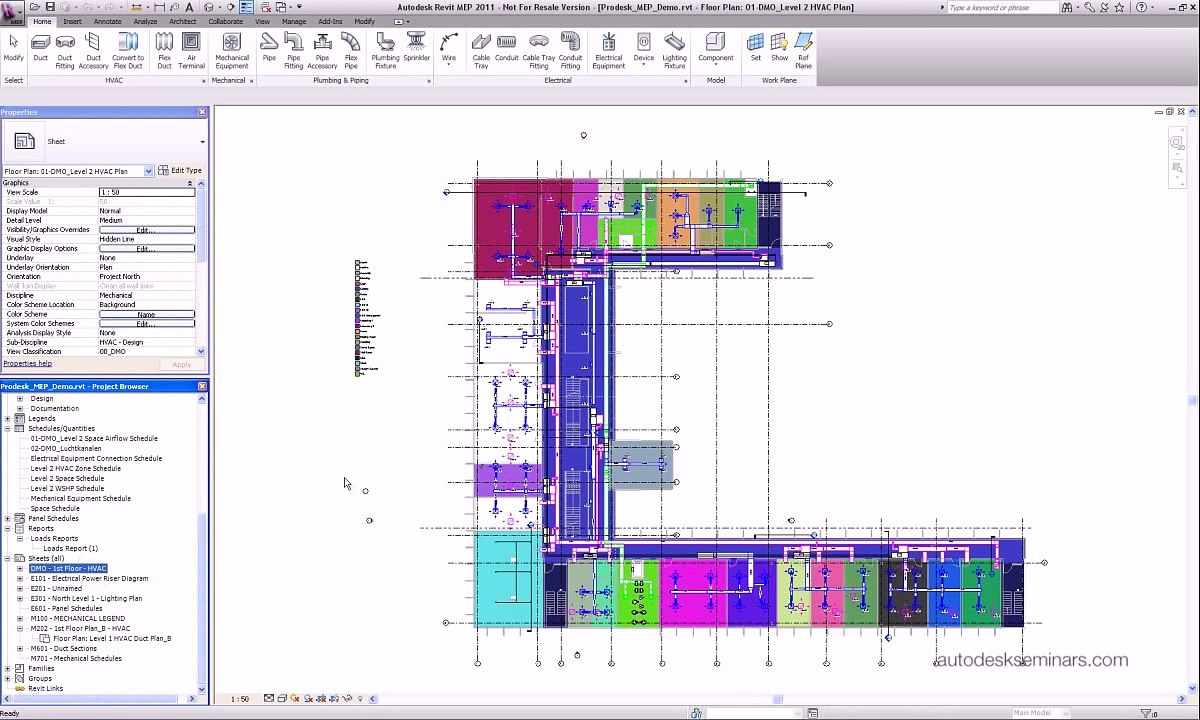The width and height of the screenshot is (1200, 720).
Task: Expand the Panel Schedules tree node
Action: pyautogui.click(x=8, y=518)
